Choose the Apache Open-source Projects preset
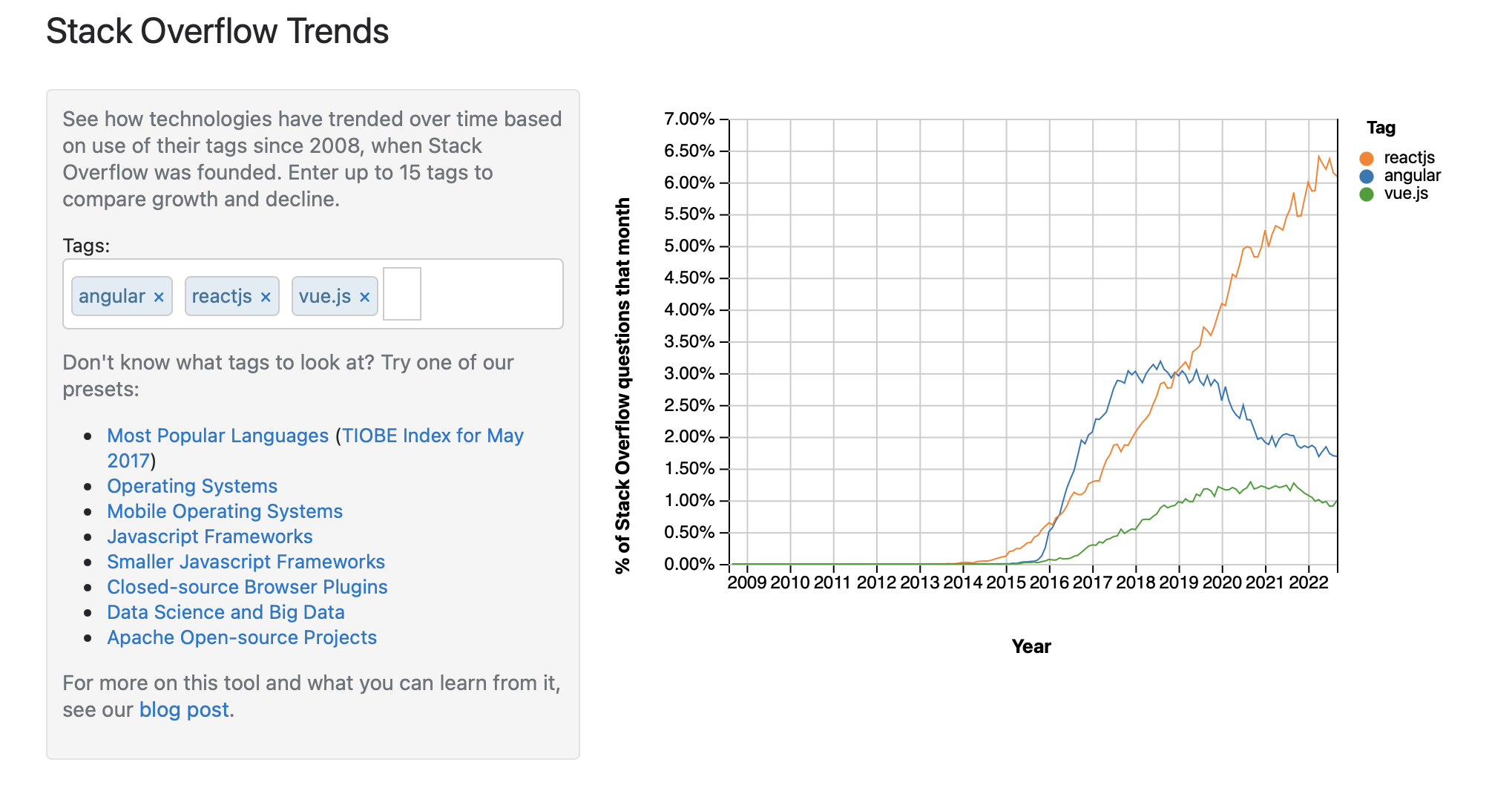Viewport: 1512px width, 791px height. click(x=242, y=637)
